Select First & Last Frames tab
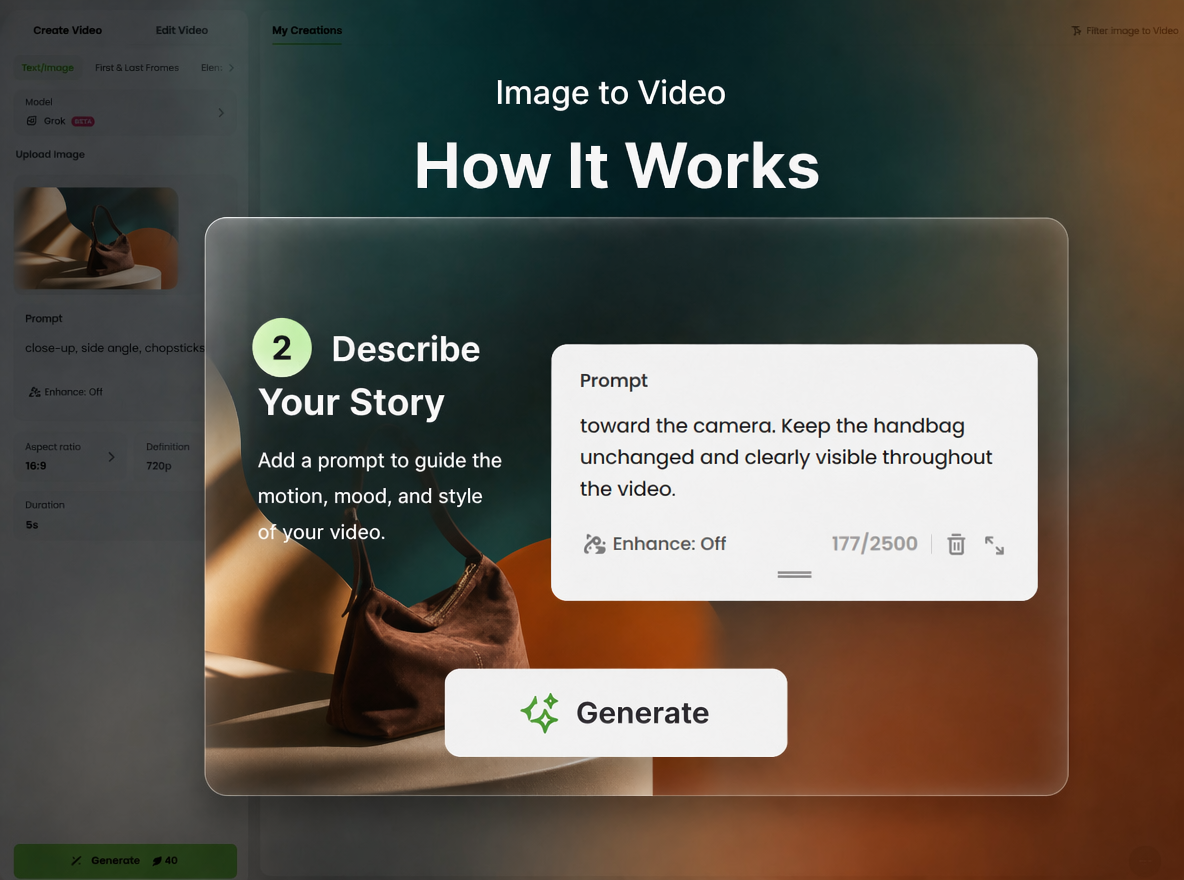 (137, 67)
